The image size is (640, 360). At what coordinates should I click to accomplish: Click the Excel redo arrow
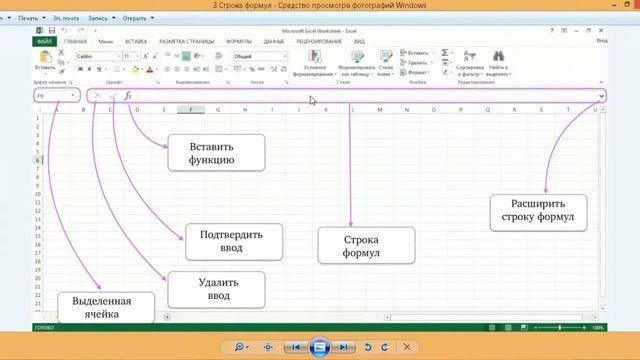pos(80,31)
